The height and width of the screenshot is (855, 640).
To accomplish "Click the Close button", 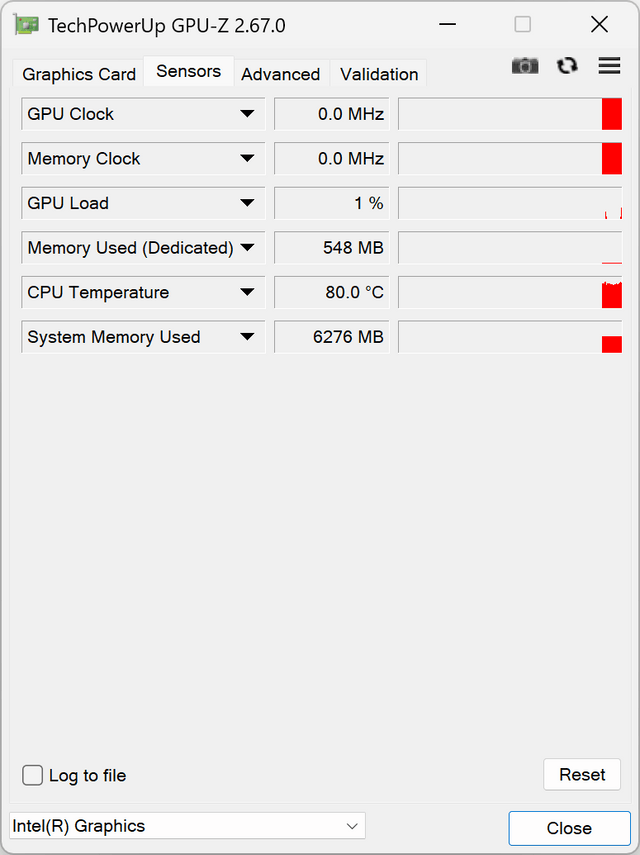I will (569, 828).
